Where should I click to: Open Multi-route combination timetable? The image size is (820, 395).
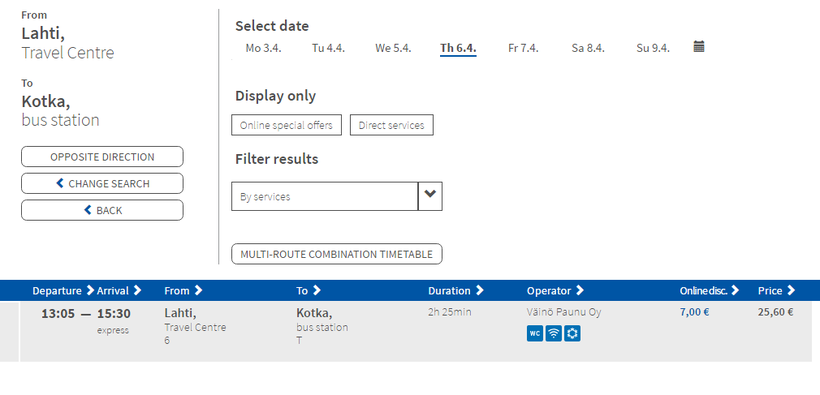pos(337,254)
